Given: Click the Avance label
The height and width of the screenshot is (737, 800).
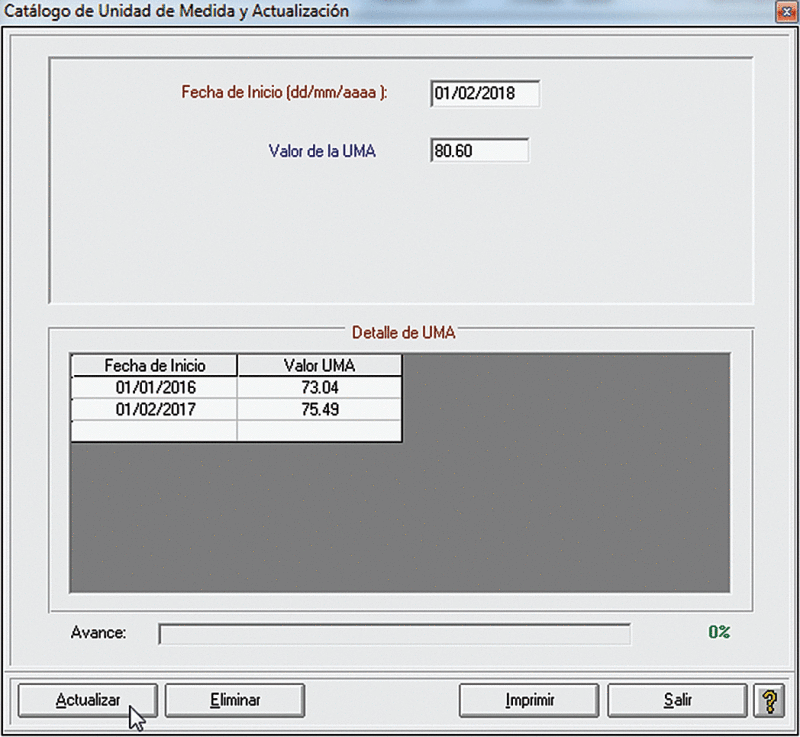Looking at the screenshot, I should 98,633.
